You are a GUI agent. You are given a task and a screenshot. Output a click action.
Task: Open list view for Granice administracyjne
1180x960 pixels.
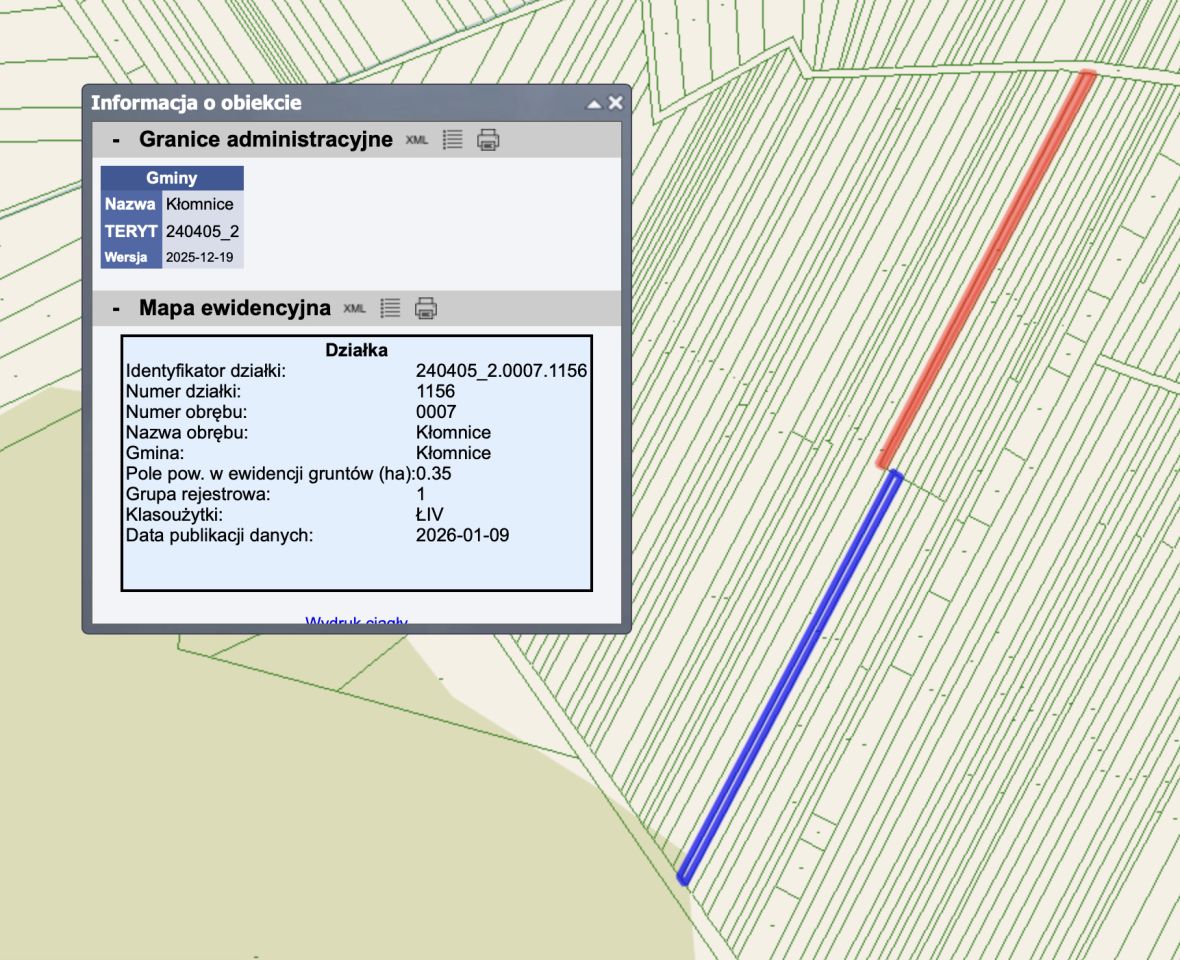(x=452, y=139)
